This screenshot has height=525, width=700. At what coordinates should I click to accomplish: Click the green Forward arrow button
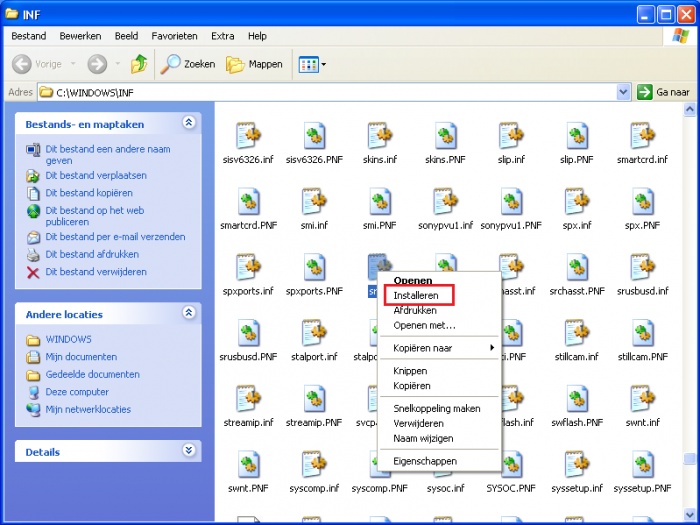tap(97, 64)
